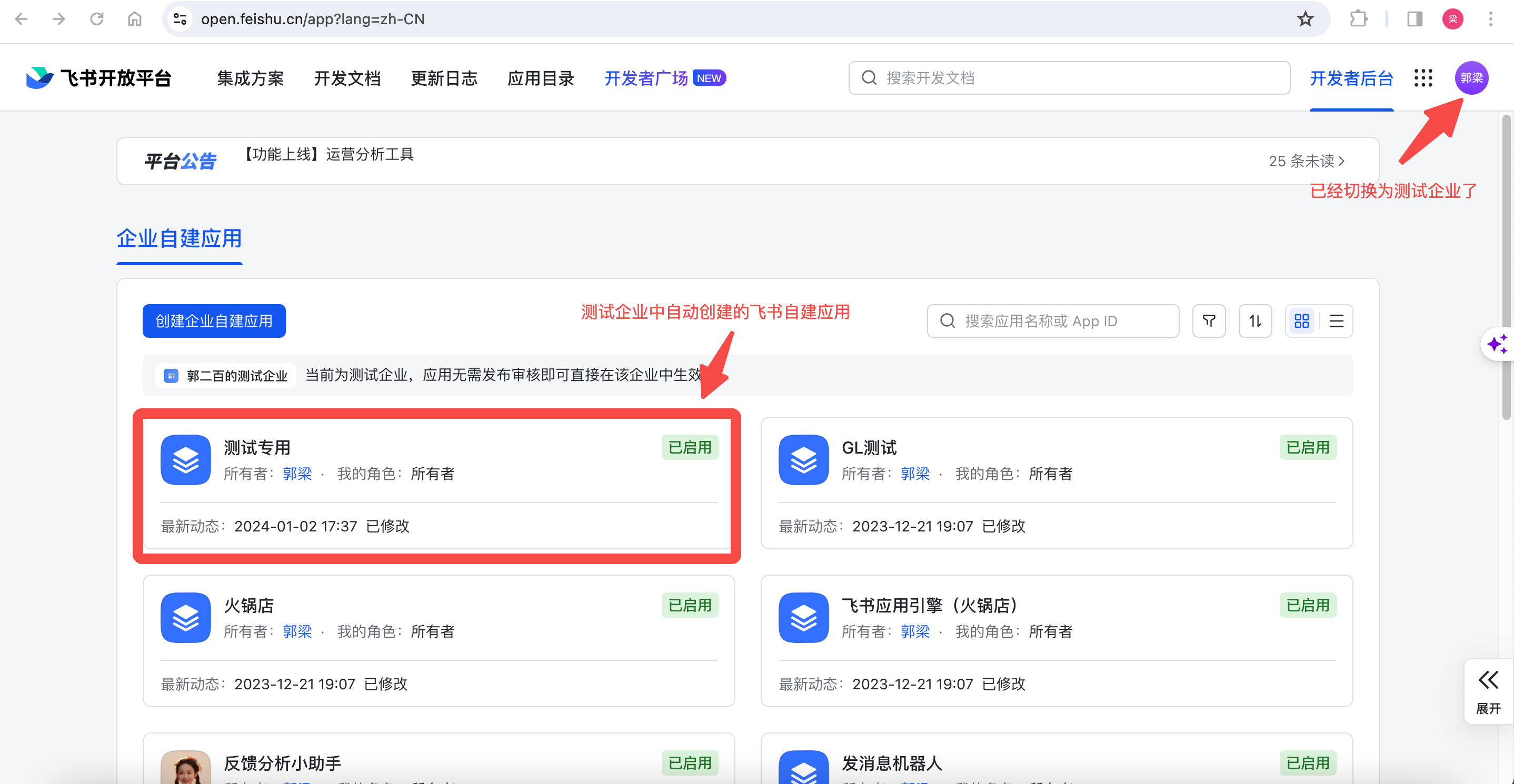Click the 测试专用 app icon

pos(186,460)
